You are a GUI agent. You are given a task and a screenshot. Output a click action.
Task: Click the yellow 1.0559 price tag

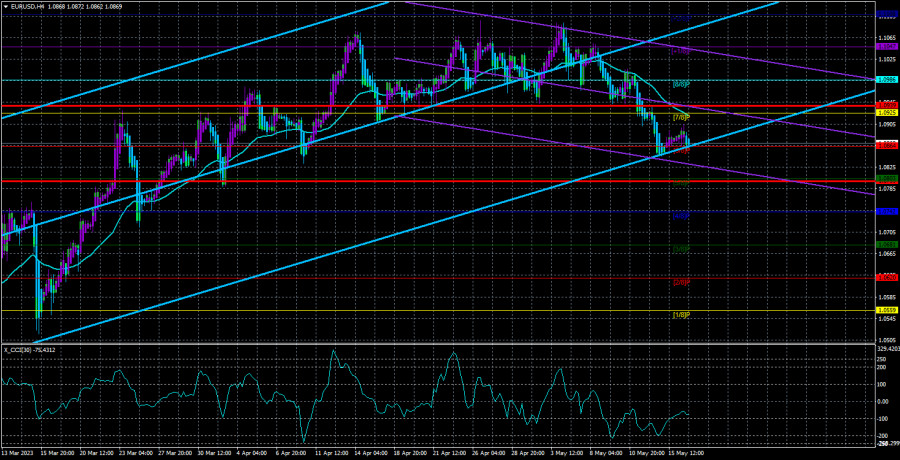(x=886, y=310)
